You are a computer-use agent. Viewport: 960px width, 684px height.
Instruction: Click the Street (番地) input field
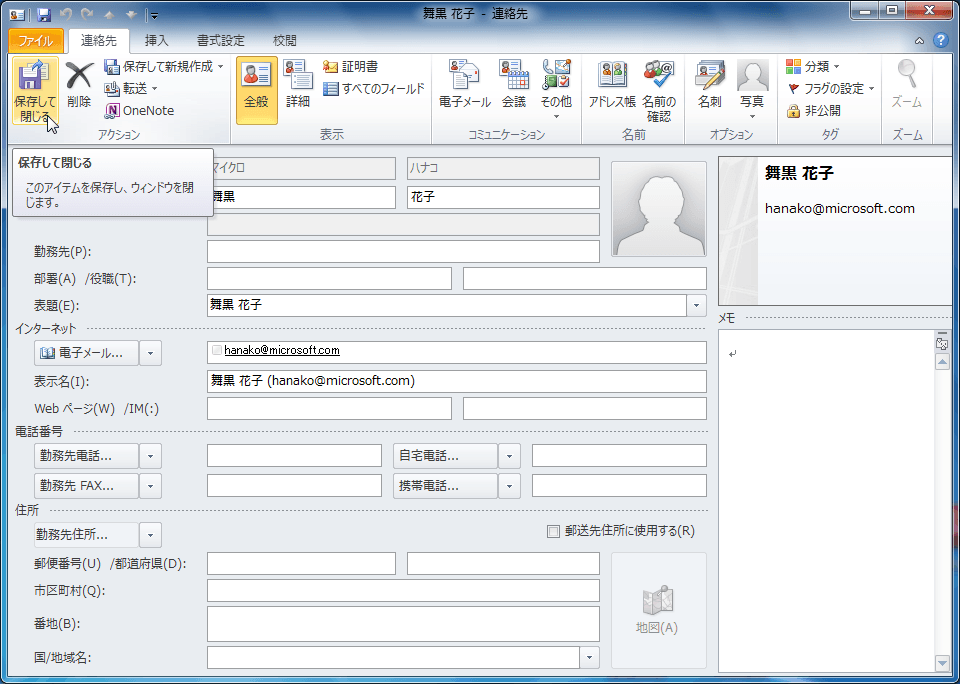click(x=403, y=624)
